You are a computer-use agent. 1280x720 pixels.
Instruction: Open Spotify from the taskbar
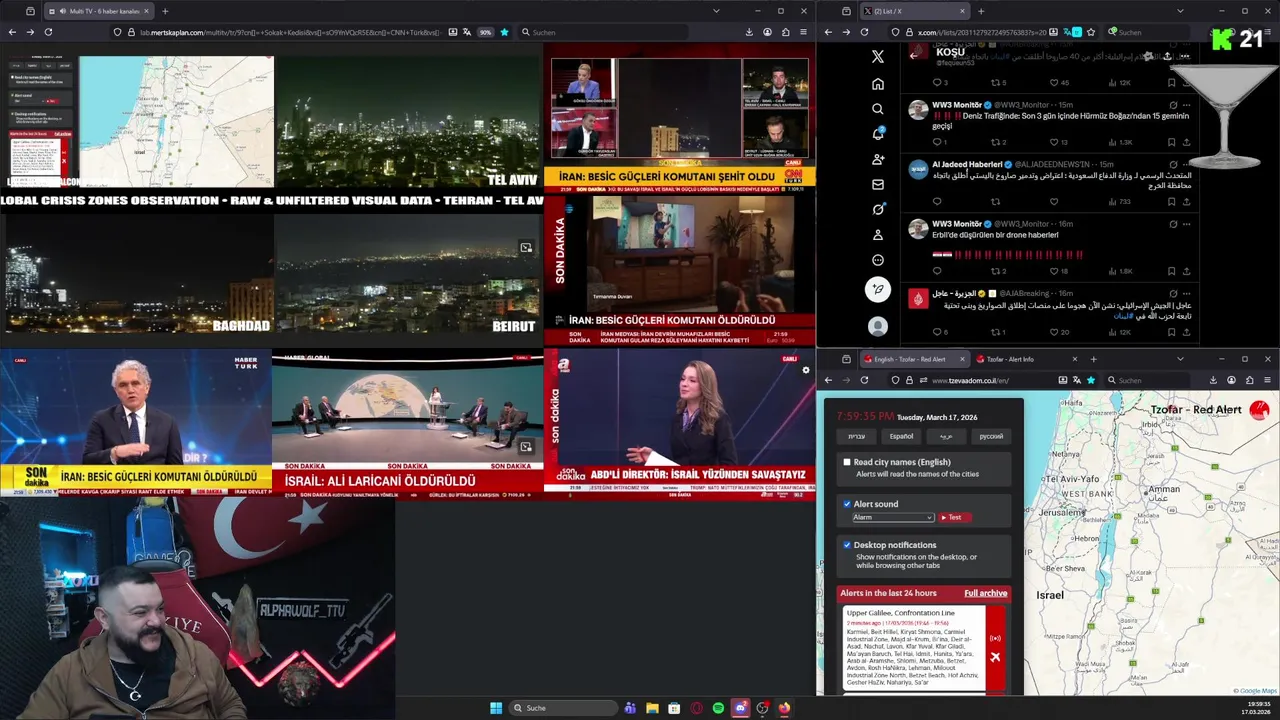tap(718, 708)
